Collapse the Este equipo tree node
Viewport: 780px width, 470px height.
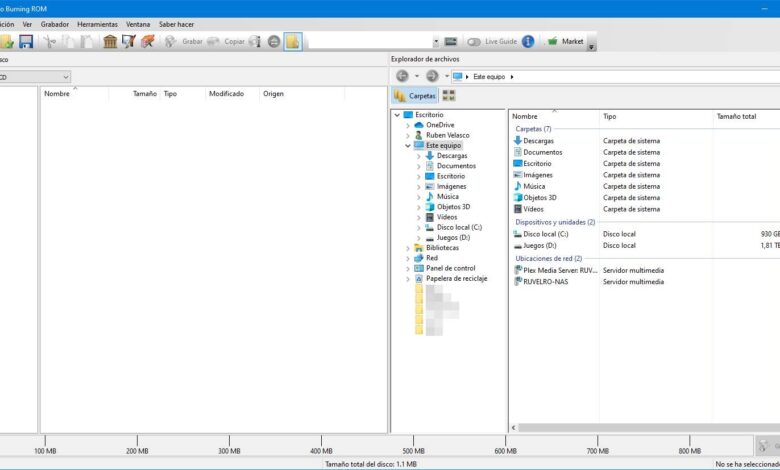tap(408, 146)
